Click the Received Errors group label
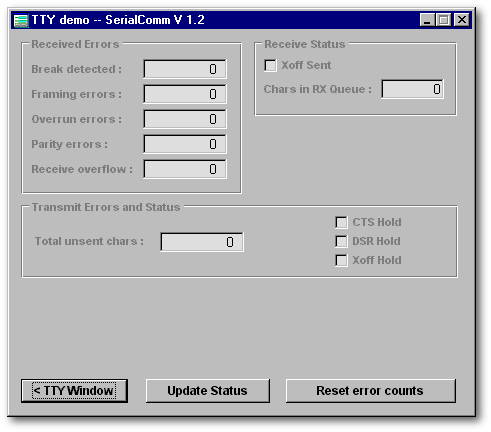This screenshot has height=432, width=491. [75, 44]
